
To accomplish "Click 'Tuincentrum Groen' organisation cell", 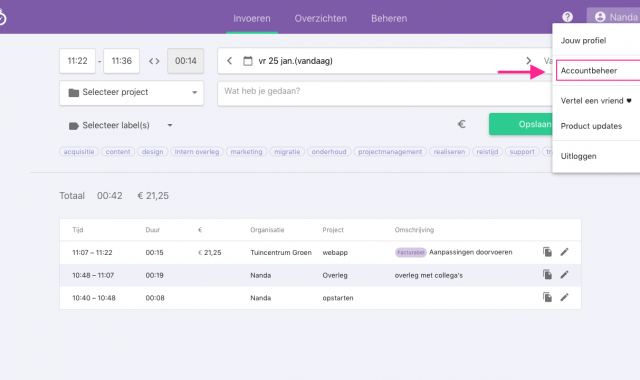I will [x=281, y=252].
